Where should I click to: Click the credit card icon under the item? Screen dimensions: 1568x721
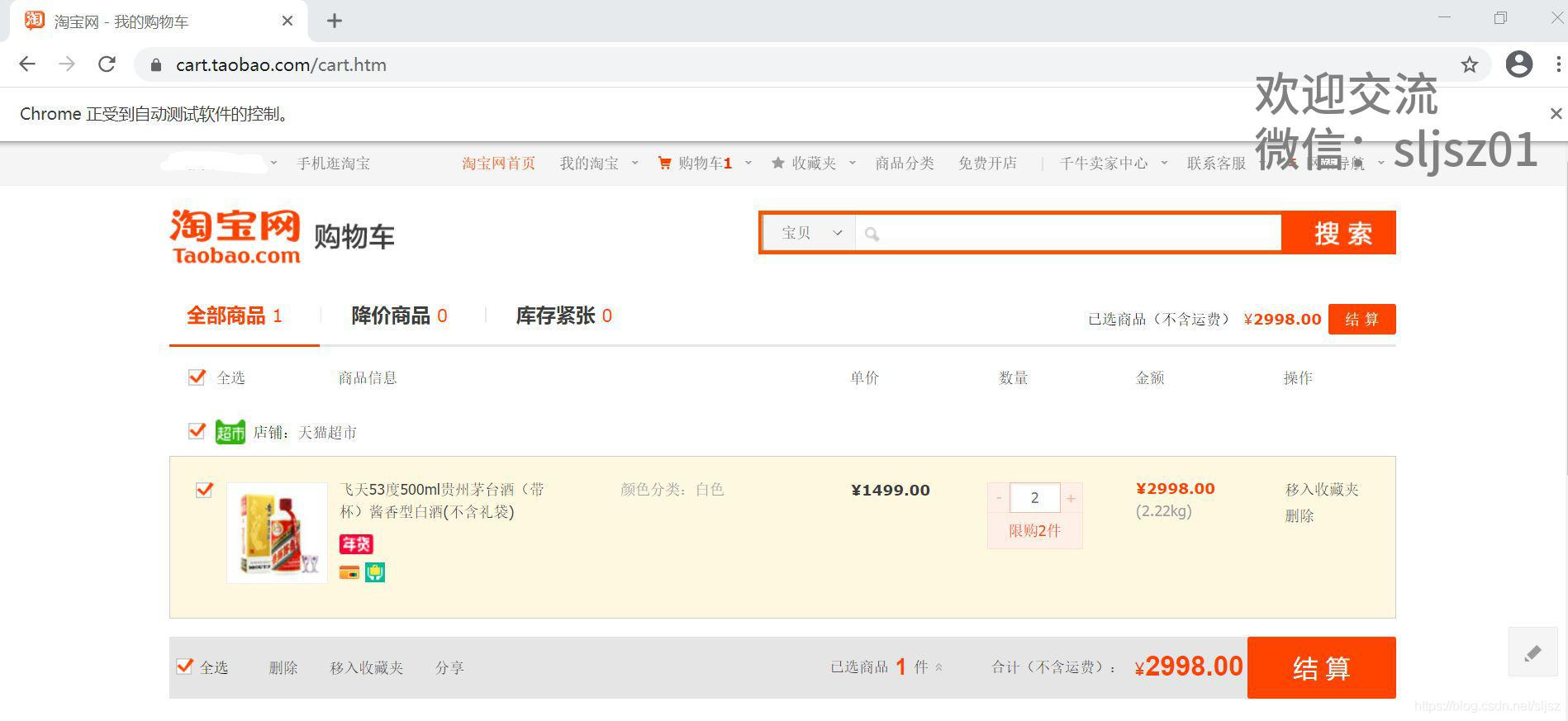(349, 572)
